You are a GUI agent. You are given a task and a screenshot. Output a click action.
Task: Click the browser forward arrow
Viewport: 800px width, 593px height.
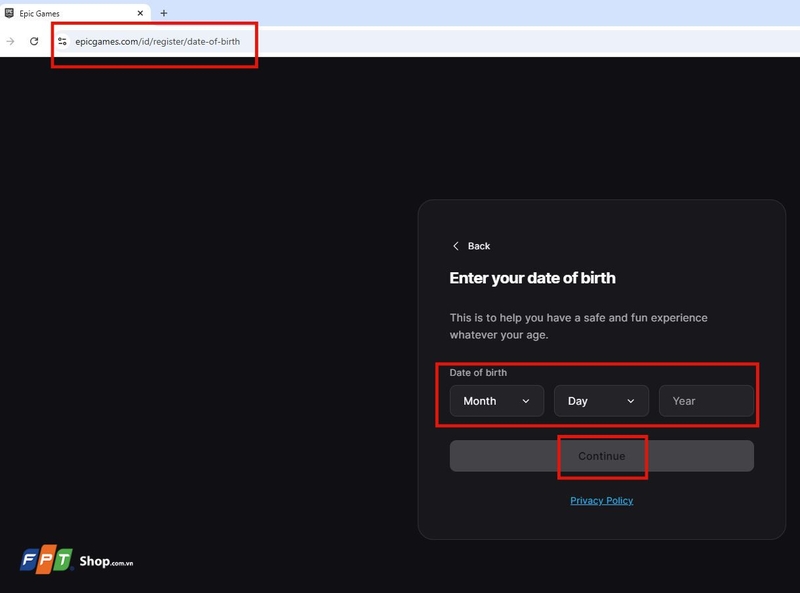(10, 41)
